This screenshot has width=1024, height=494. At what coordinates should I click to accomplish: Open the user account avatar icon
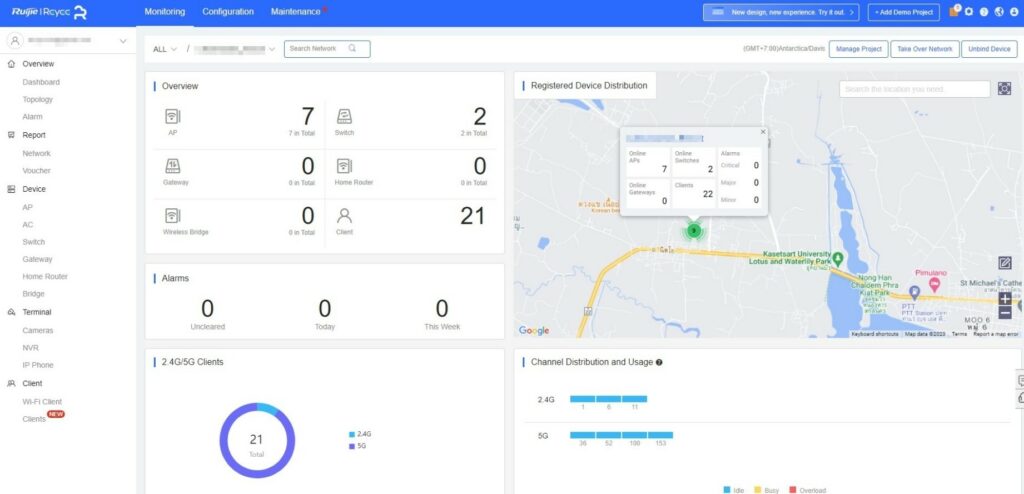coord(1013,12)
